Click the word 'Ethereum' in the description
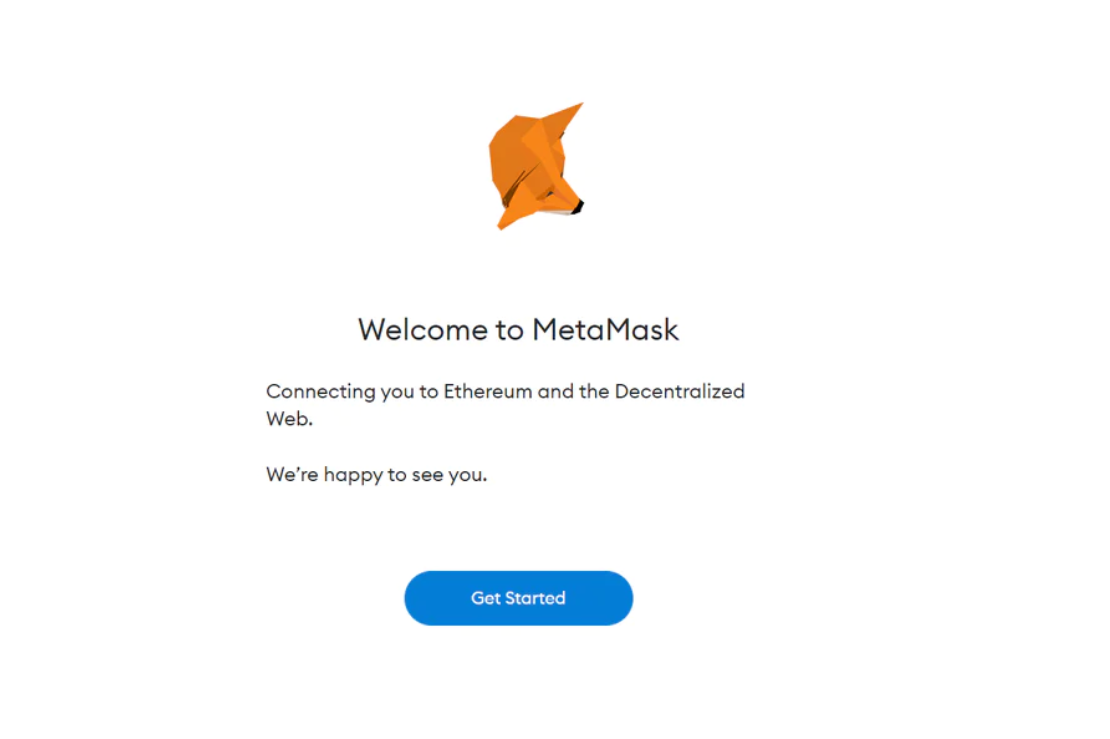 click(x=488, y=391)
